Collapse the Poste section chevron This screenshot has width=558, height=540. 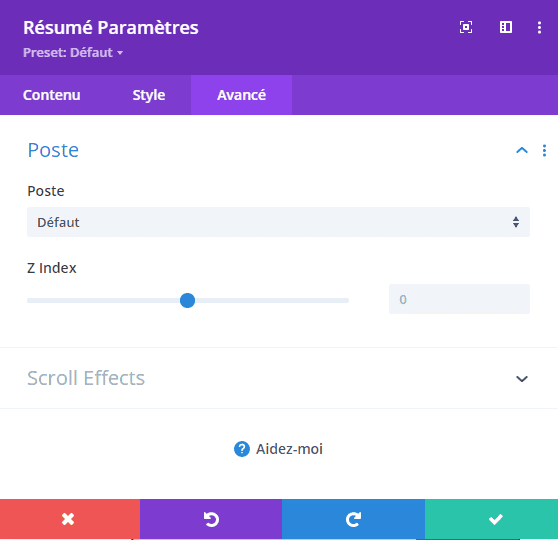pos(522,151)
